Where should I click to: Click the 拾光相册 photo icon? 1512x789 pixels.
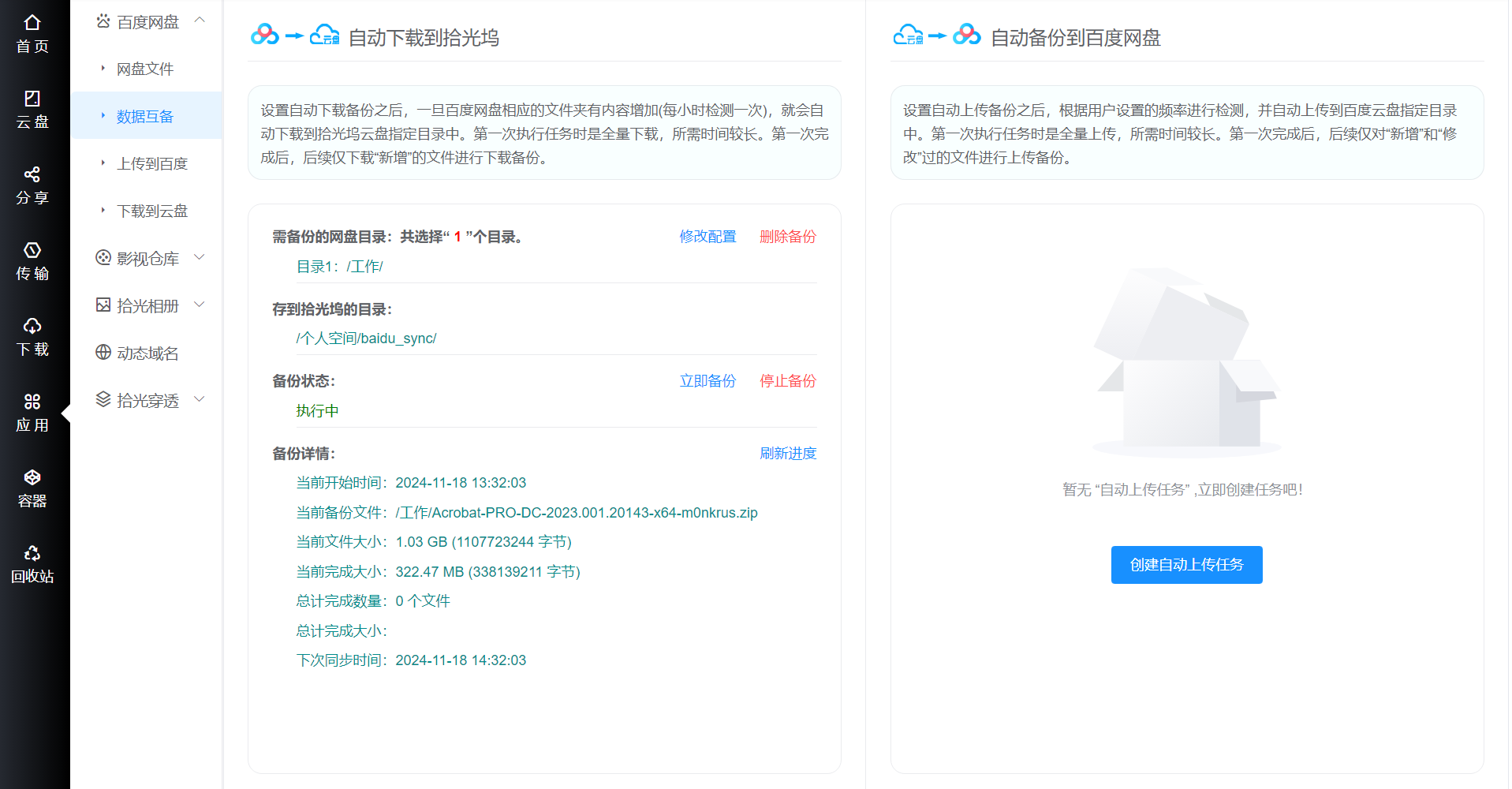click(x=103, y=305)
